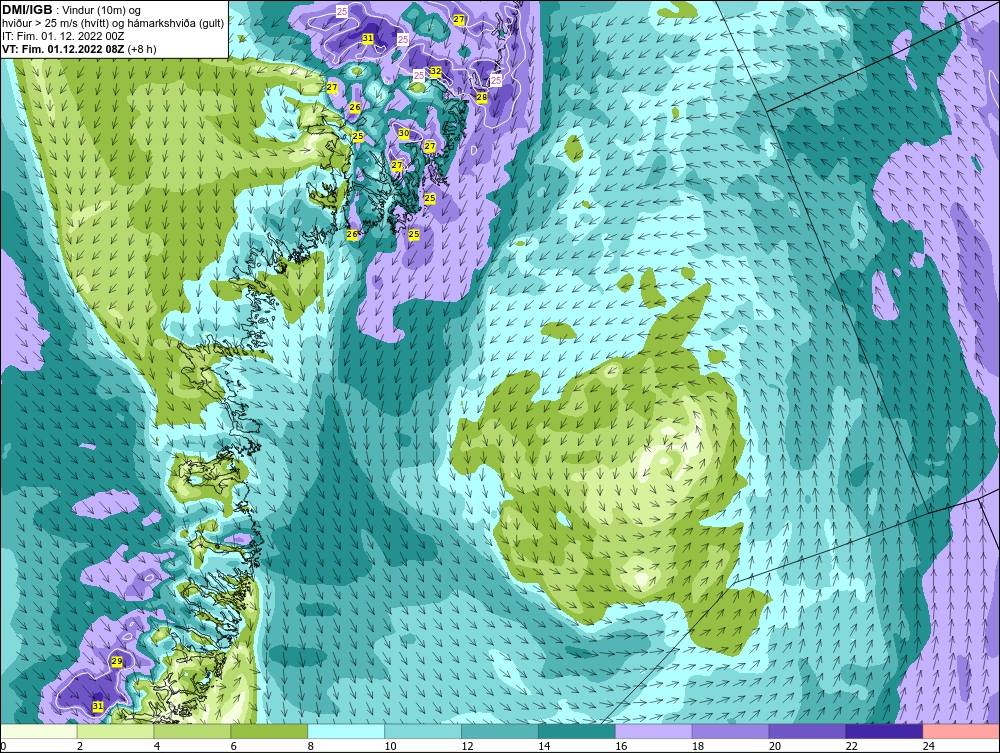Image resolution: width=1000 pixels, height=753 pixels.
Task: Select the 2–4 m/s light green legend swatch
Action: pyautogui.click(x=115, y=731)
